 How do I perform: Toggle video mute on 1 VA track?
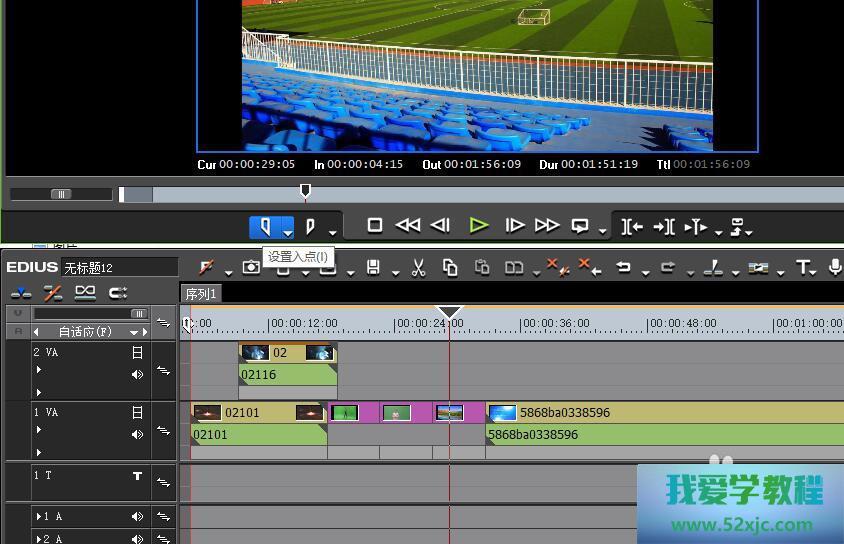[138, 412]
